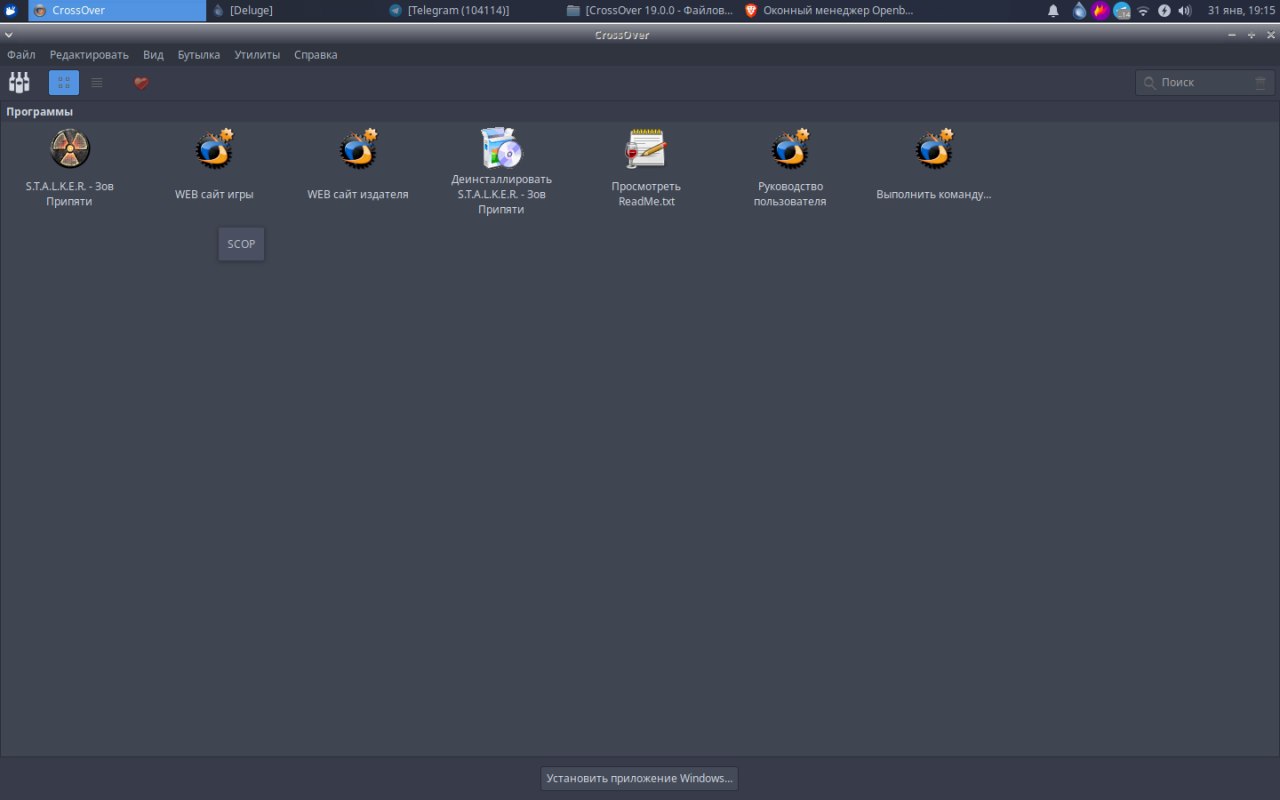Open the WEB сайт издателя shortcut icon
The width and height of the screenshot is (1280, 800).
click(x=358, y=149)
